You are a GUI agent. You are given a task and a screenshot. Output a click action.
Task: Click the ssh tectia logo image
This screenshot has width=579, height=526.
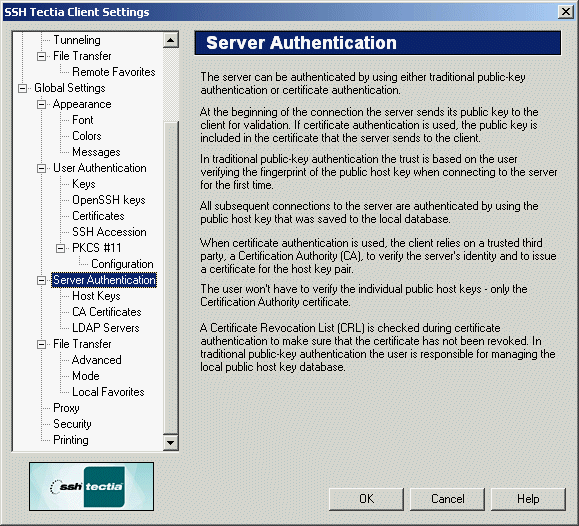pos(92,486)
